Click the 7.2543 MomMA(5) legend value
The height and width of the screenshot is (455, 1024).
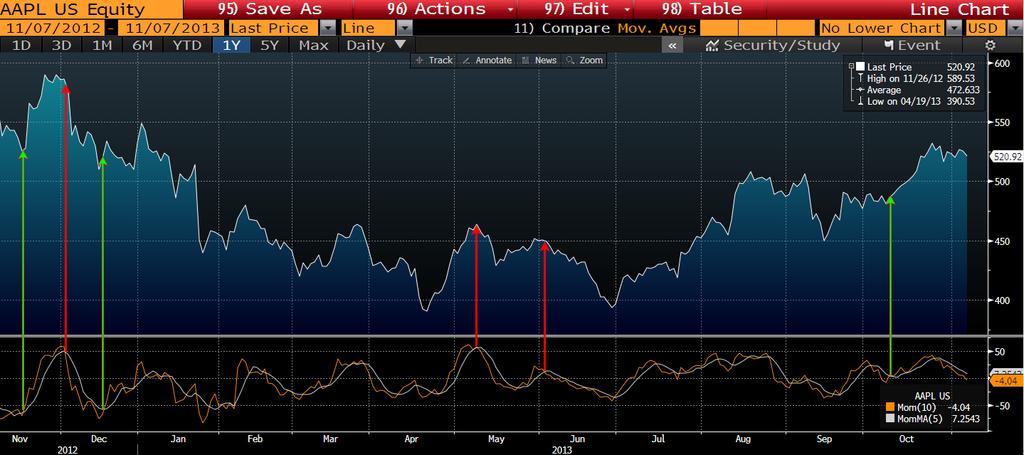coord(964,418)
